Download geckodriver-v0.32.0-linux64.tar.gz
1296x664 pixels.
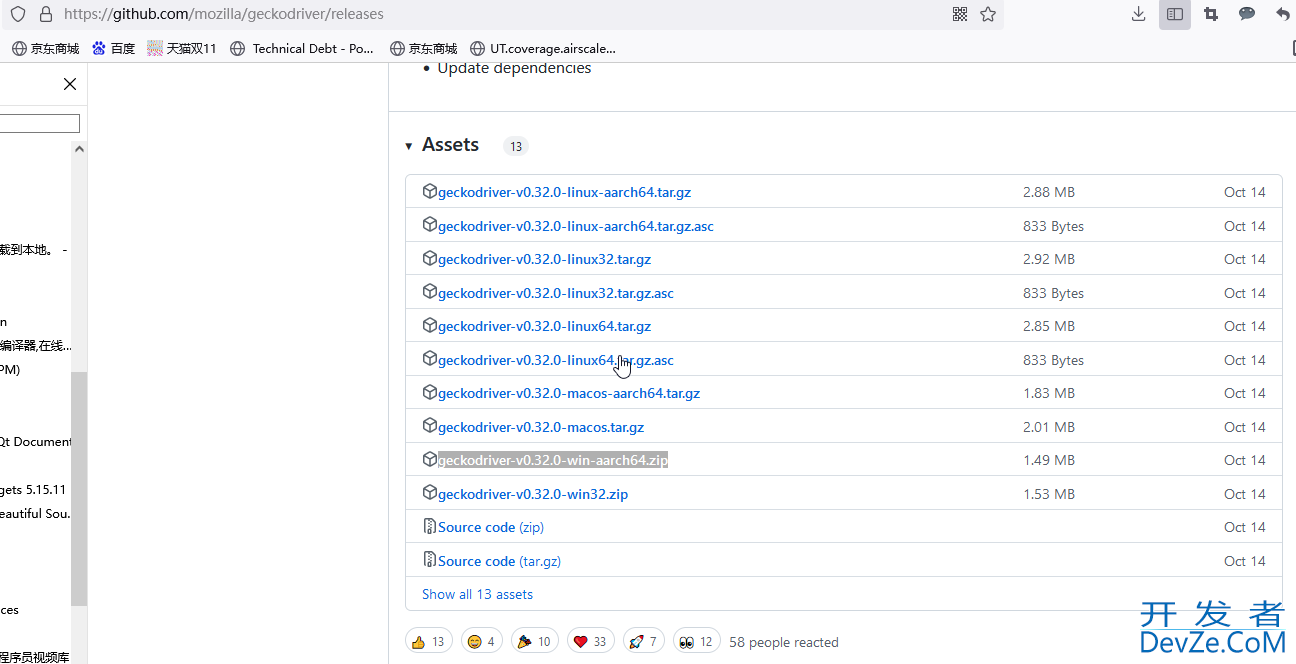(544, 326)
